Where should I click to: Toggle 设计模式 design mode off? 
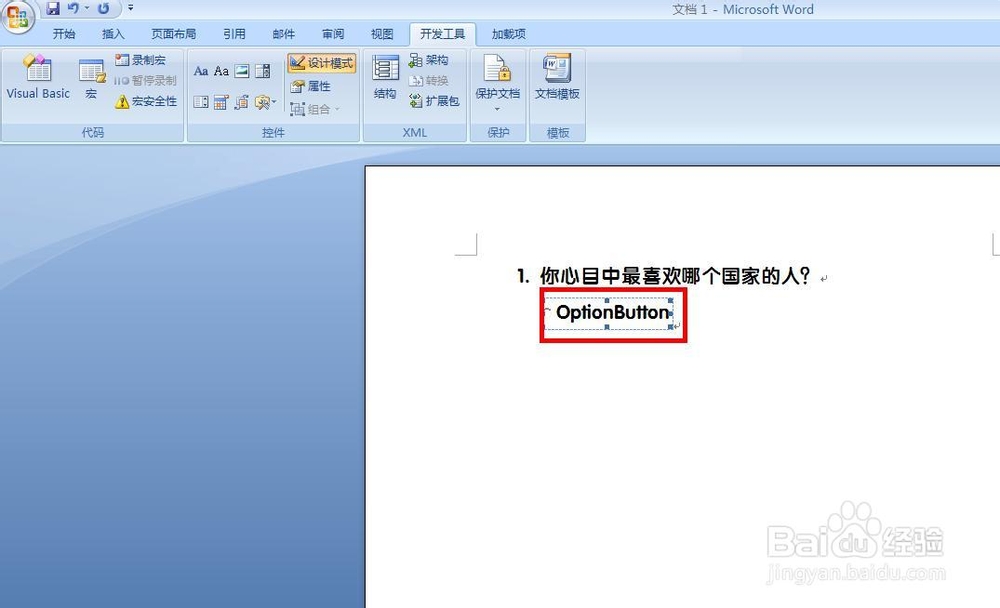pyautogui.click(x=322, y=62)
